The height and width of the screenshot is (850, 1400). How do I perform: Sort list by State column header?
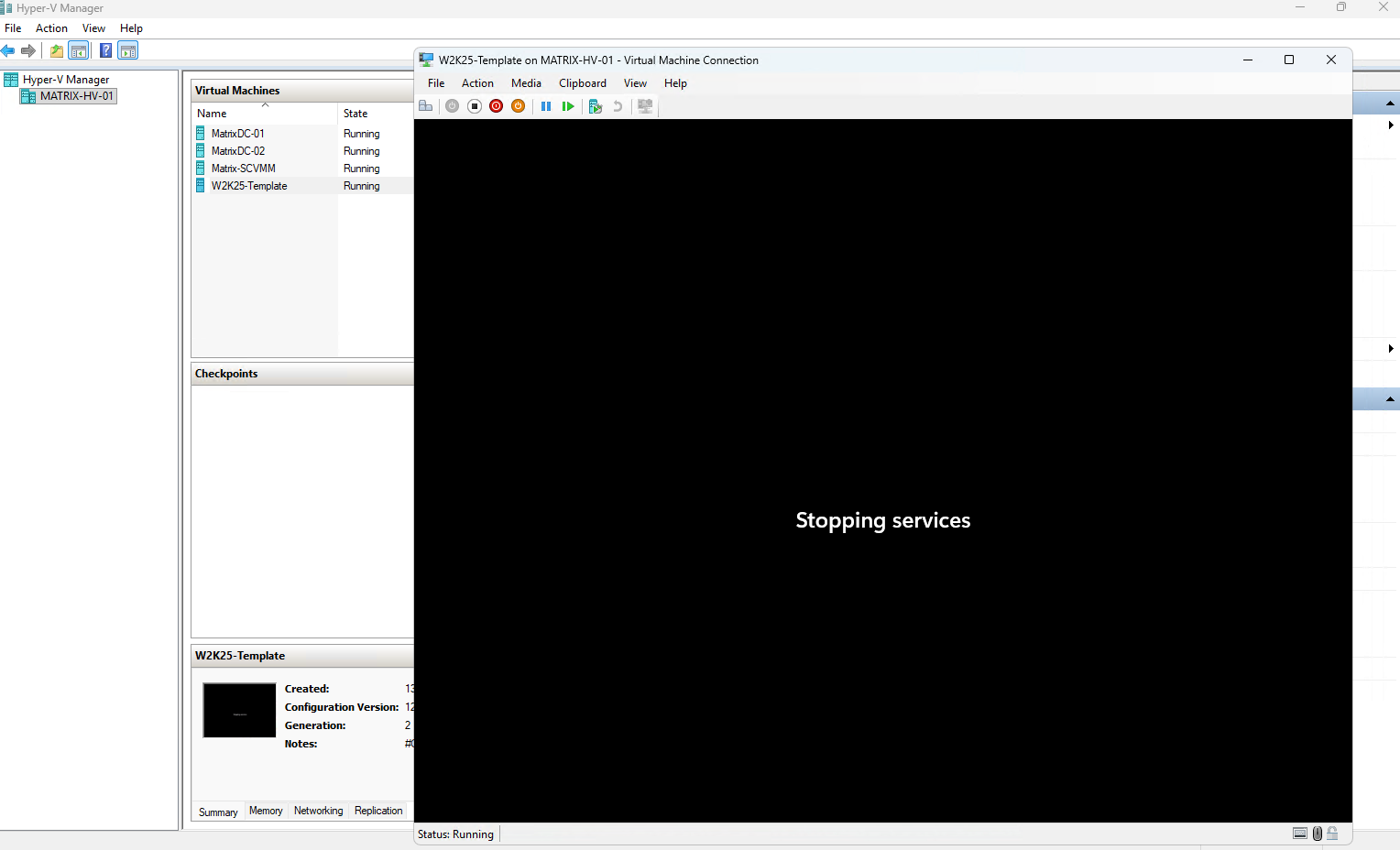click(x=376, y=114)
